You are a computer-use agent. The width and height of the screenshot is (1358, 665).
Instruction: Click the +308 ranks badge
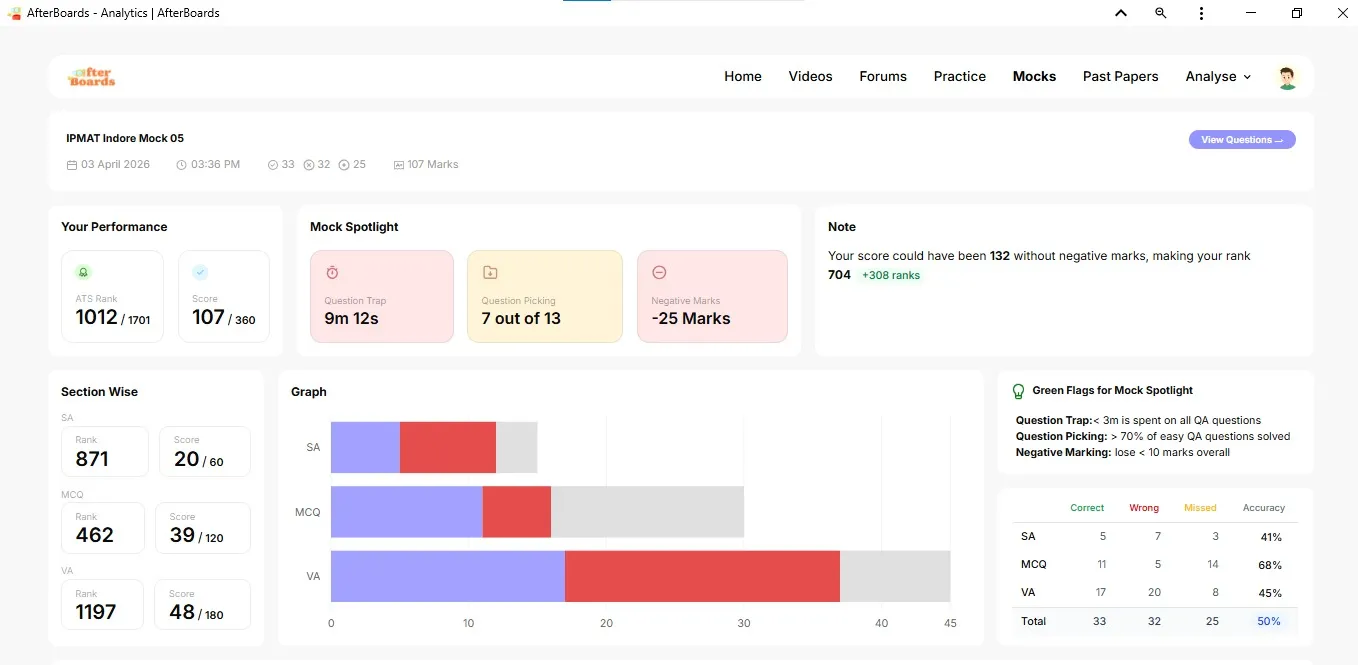click(891, 275)
